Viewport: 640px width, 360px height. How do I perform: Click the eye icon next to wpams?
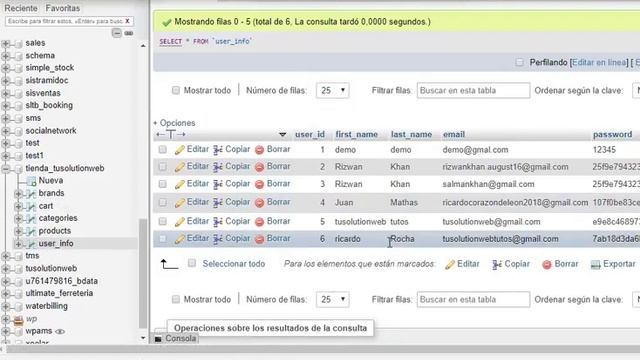click(x=60, y=331)
